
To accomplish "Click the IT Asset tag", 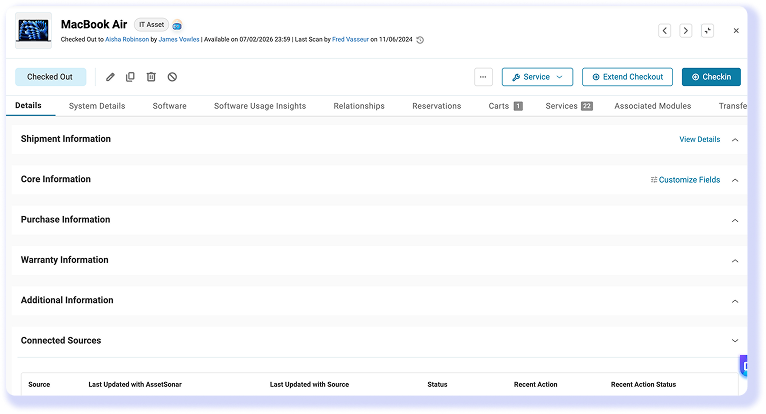I will (x=151, y=24).
